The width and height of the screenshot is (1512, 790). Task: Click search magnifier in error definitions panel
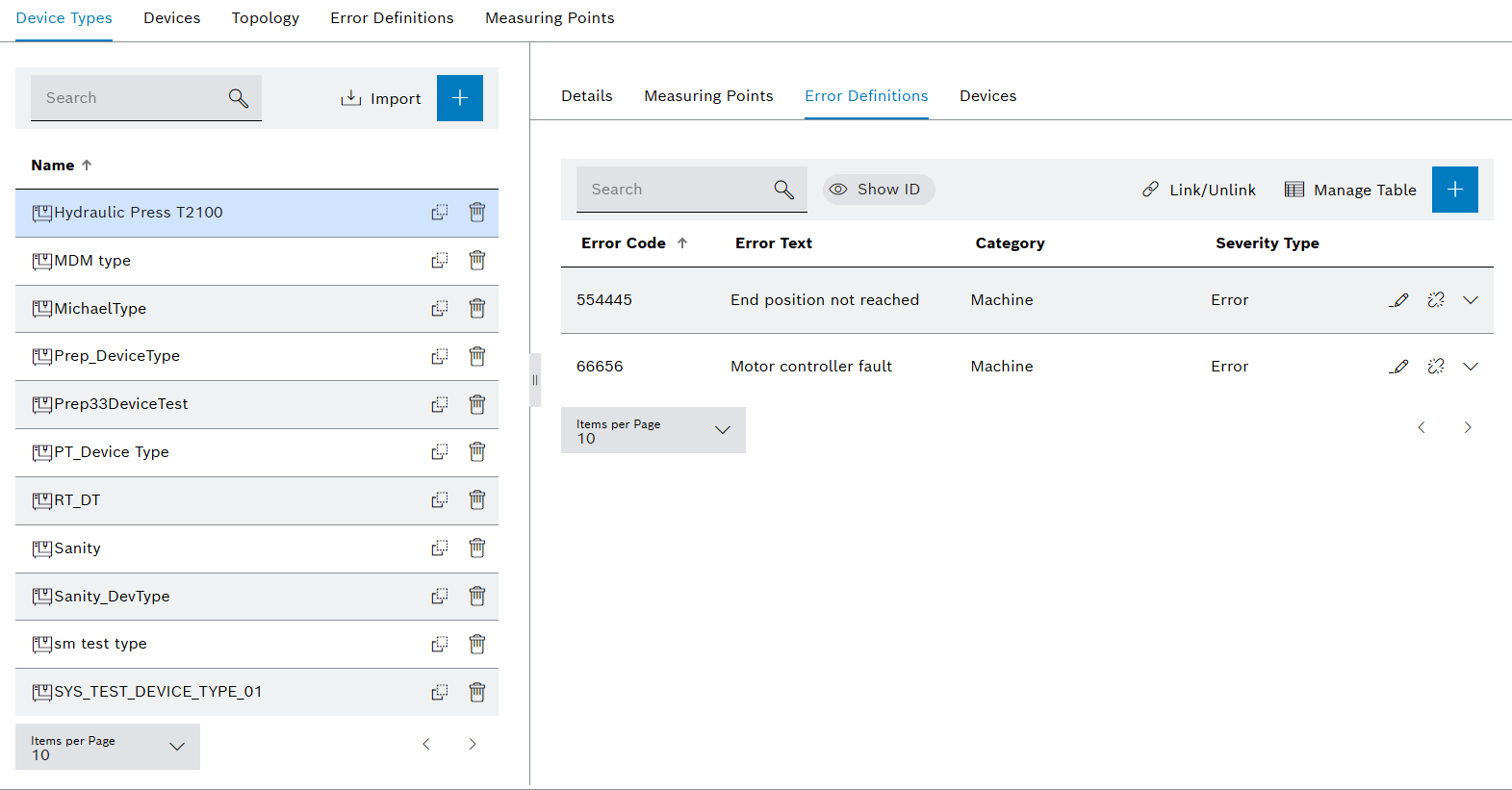click(x=783, y=190)
